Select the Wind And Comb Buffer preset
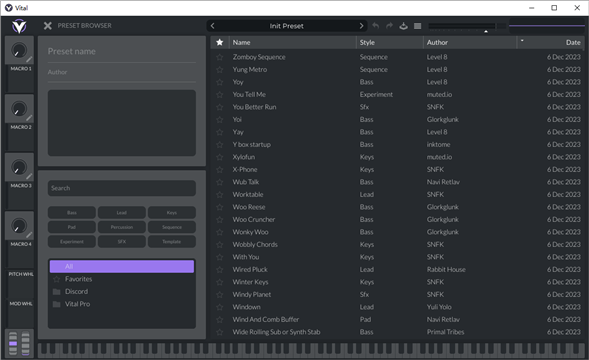This screenshot has width=589, height=360. click(397, 319)
